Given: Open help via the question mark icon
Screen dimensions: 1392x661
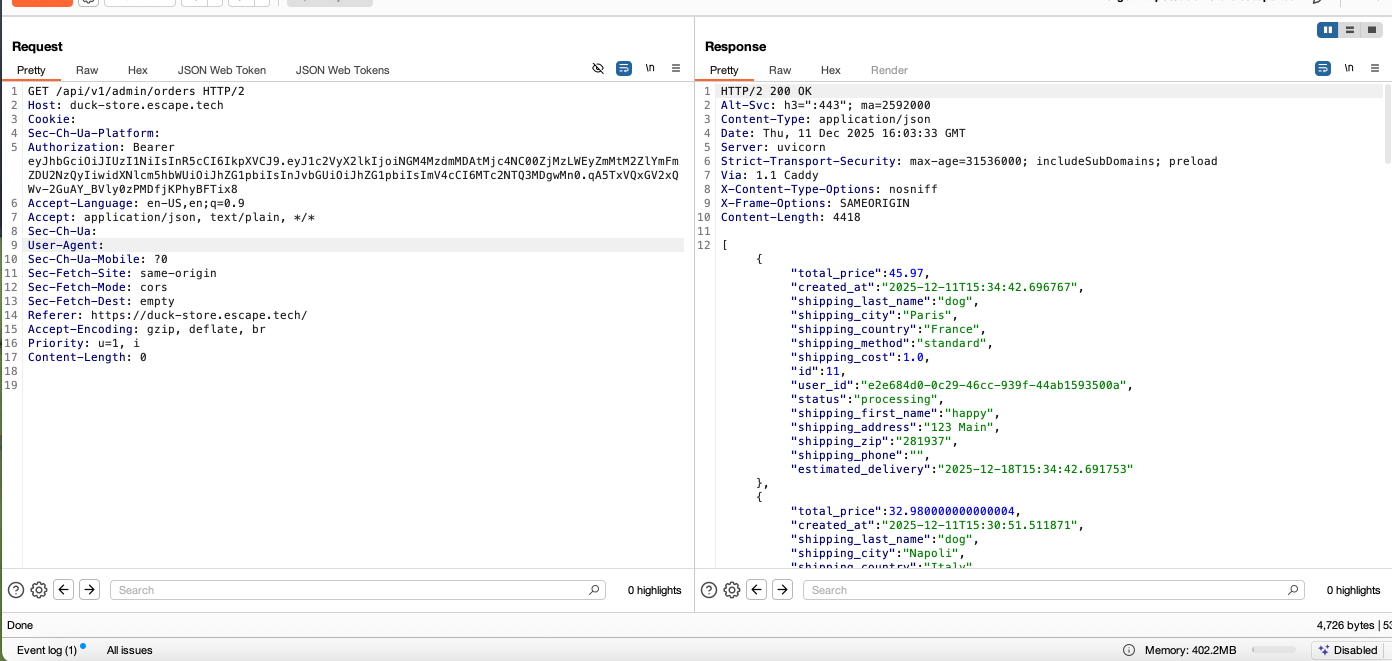Looking at the screenshot, I should coord(15,589).
